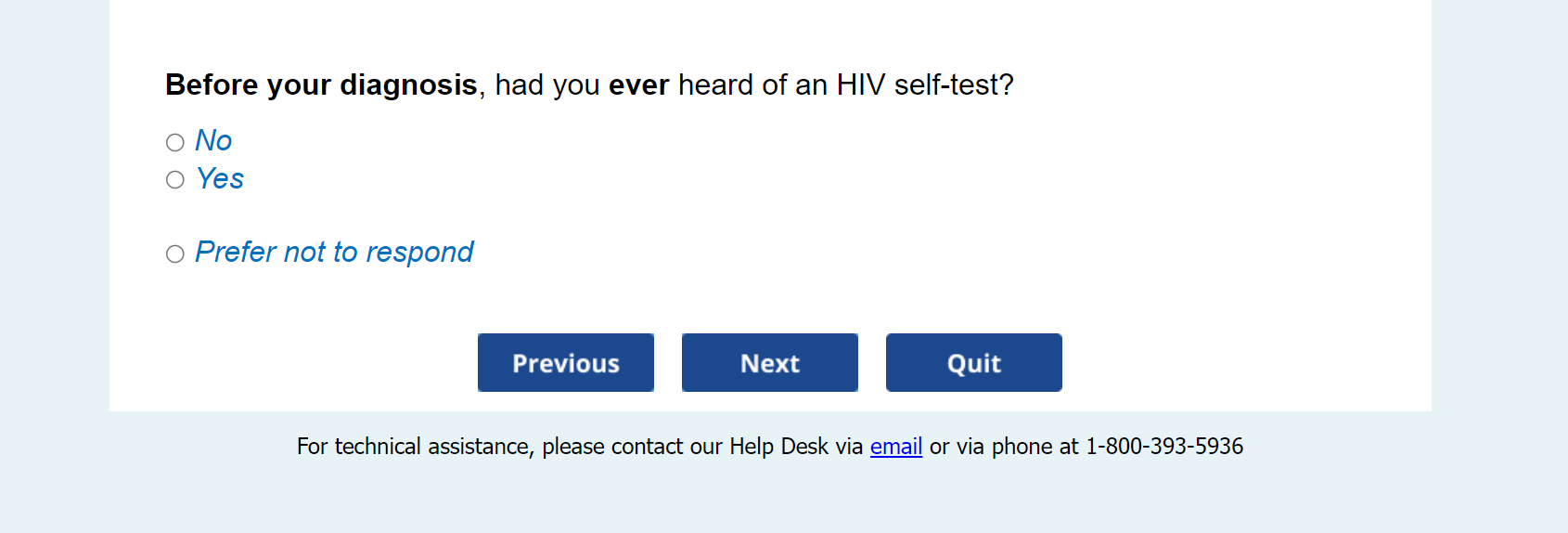The image size is (1568, 533).
Task: Click the bold word "ever" in the question
Action: coord(638,85)
